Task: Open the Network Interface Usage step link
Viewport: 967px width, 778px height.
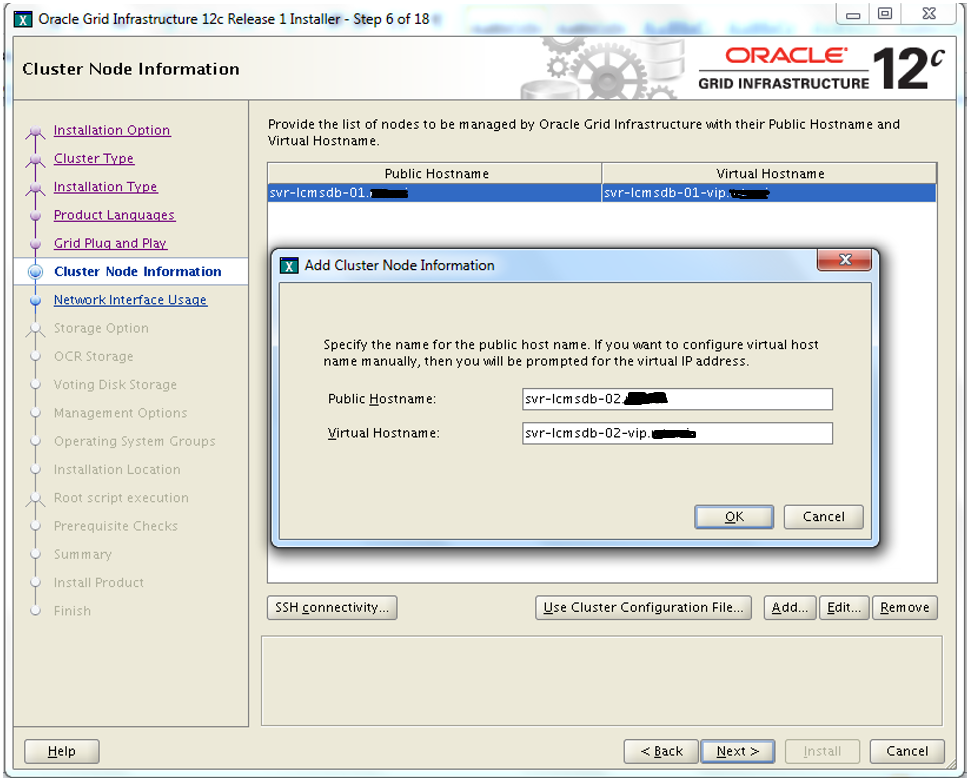Action: point(130,300)
